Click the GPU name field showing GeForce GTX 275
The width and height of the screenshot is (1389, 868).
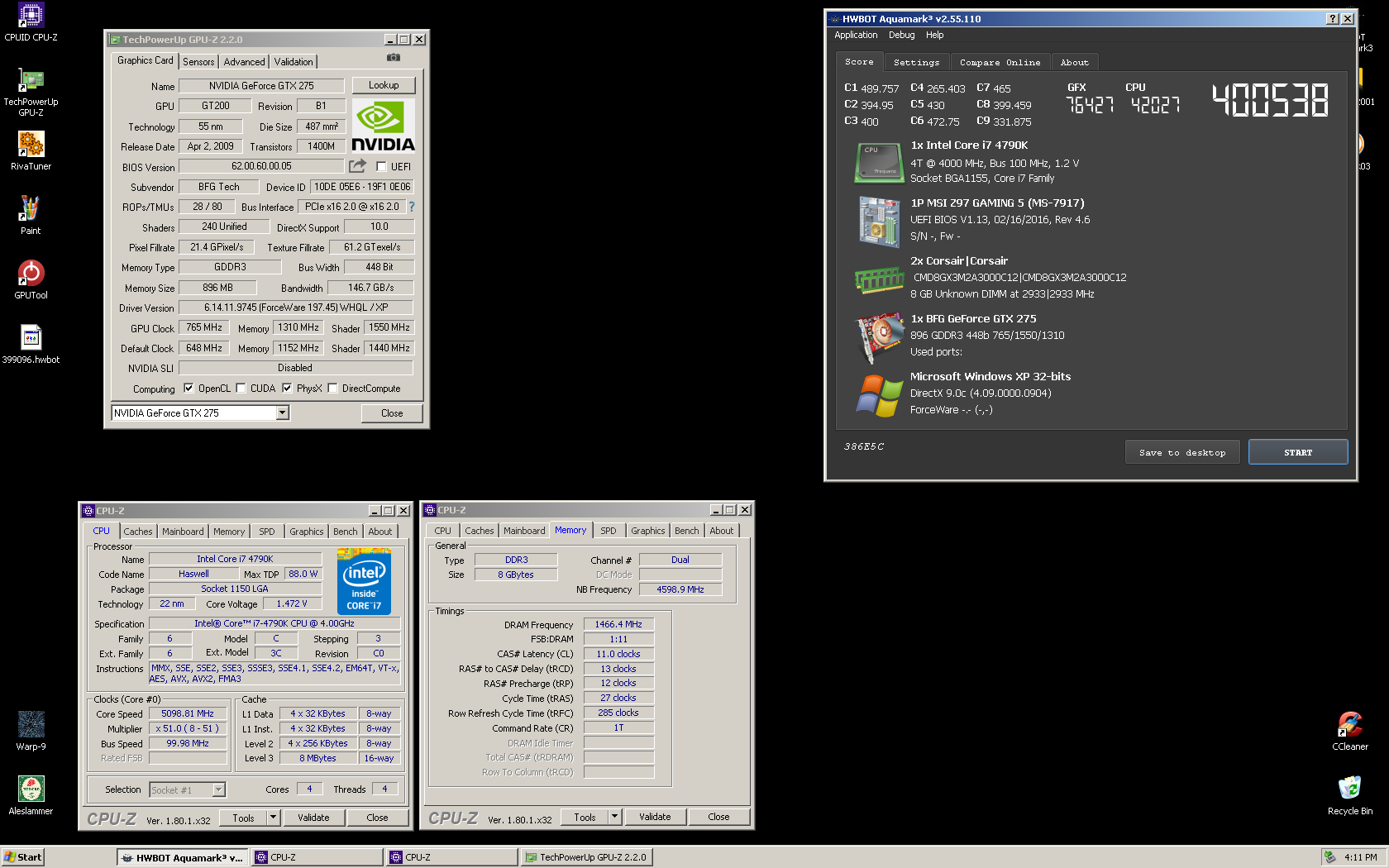261,86
